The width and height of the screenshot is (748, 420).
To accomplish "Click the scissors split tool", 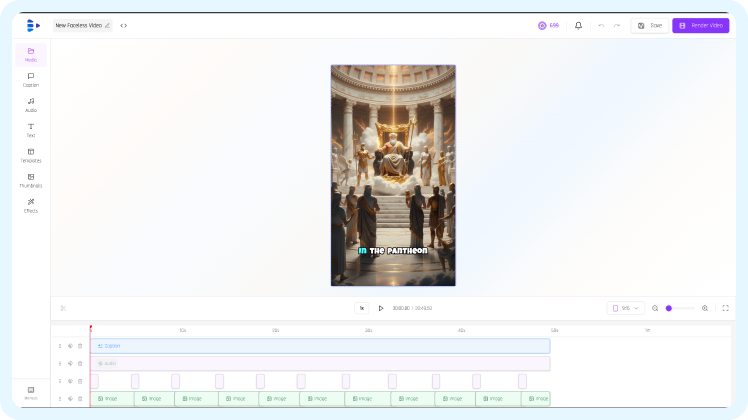I will 63,308.
